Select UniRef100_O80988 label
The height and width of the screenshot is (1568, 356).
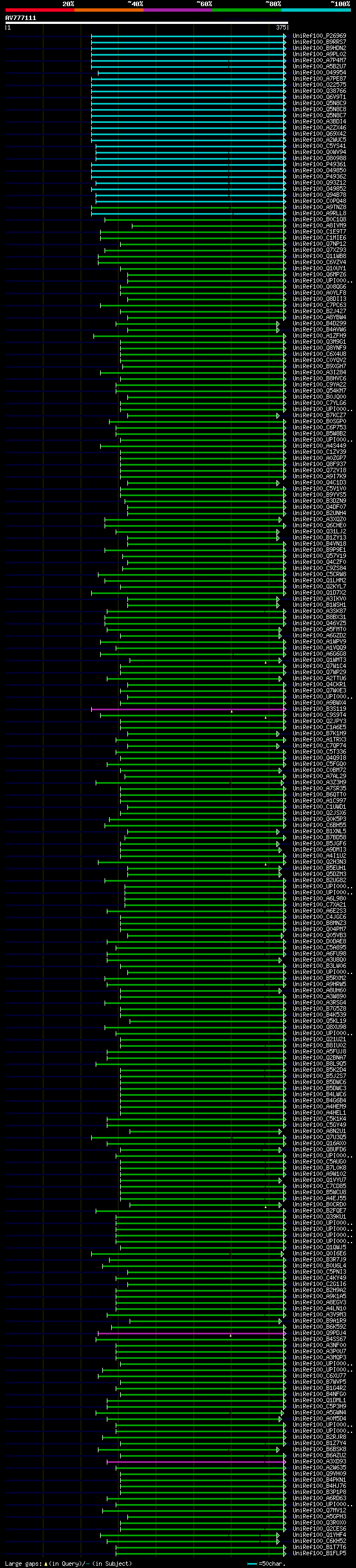pyautogui.click(x=319, y=159)
